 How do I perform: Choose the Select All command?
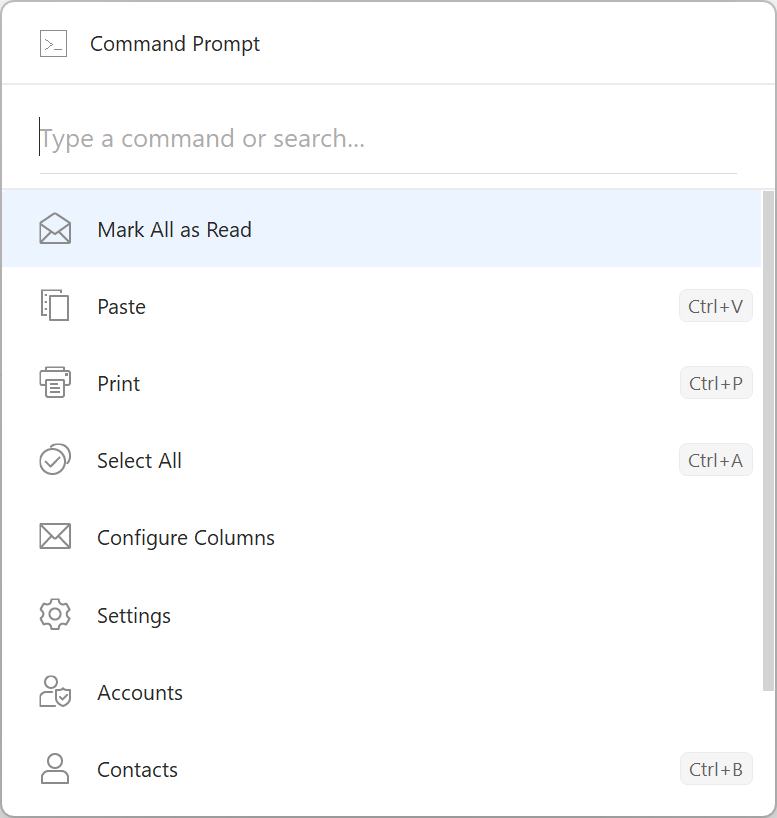pyautogui.click(x=381, y=461)
